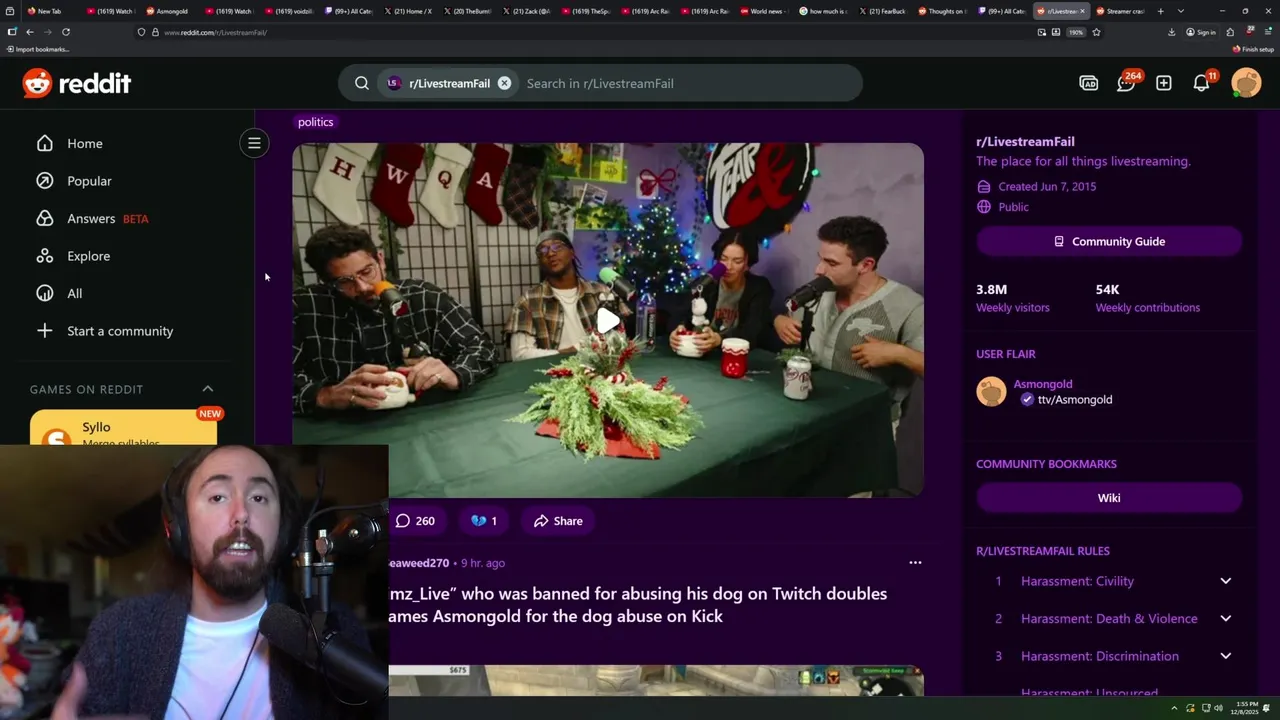Click the 54K Weekly contributions stat
The image size is (1280, 720).
(x=1147, y=298)
